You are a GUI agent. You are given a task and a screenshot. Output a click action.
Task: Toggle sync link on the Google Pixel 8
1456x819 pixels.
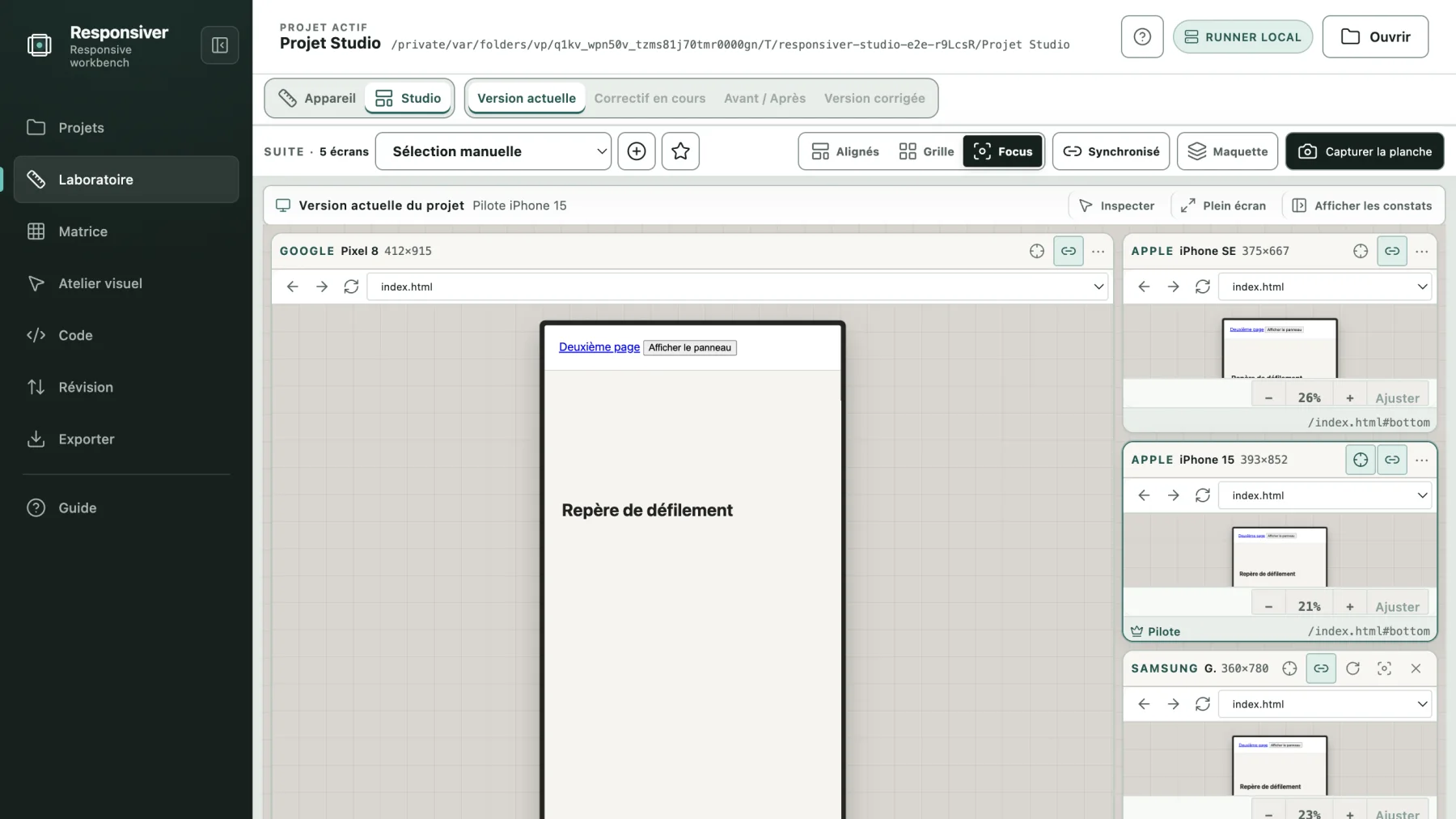[x=1069, y=251]
